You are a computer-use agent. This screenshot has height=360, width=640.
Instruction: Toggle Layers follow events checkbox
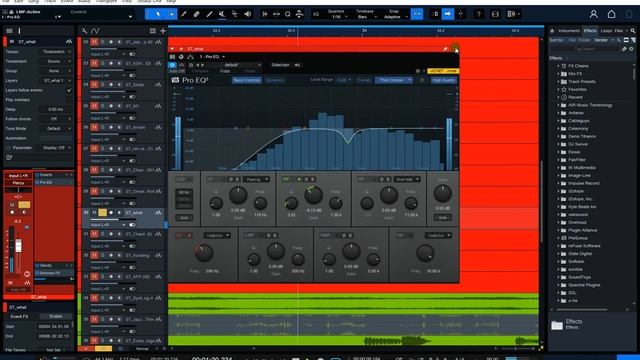(x=69, y=90)
